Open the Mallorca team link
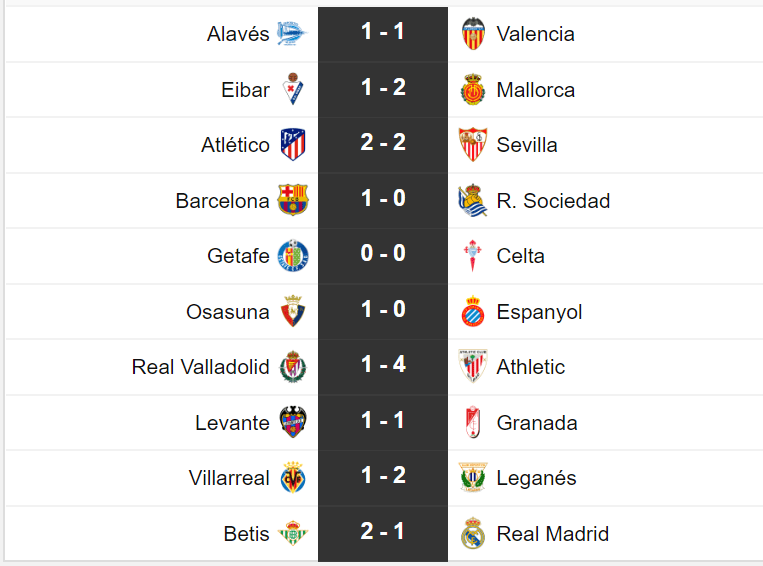The width and height of the screenshot is (763, 566). click(535, 90)
